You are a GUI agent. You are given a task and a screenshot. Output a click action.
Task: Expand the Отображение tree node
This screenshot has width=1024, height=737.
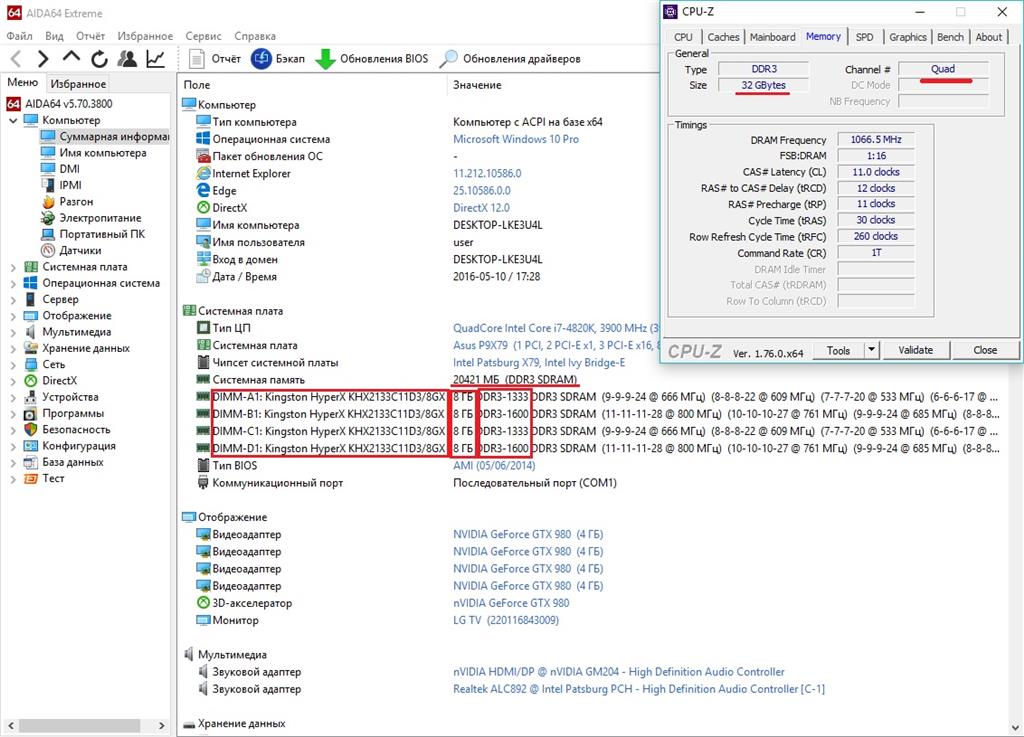(13, 316)
